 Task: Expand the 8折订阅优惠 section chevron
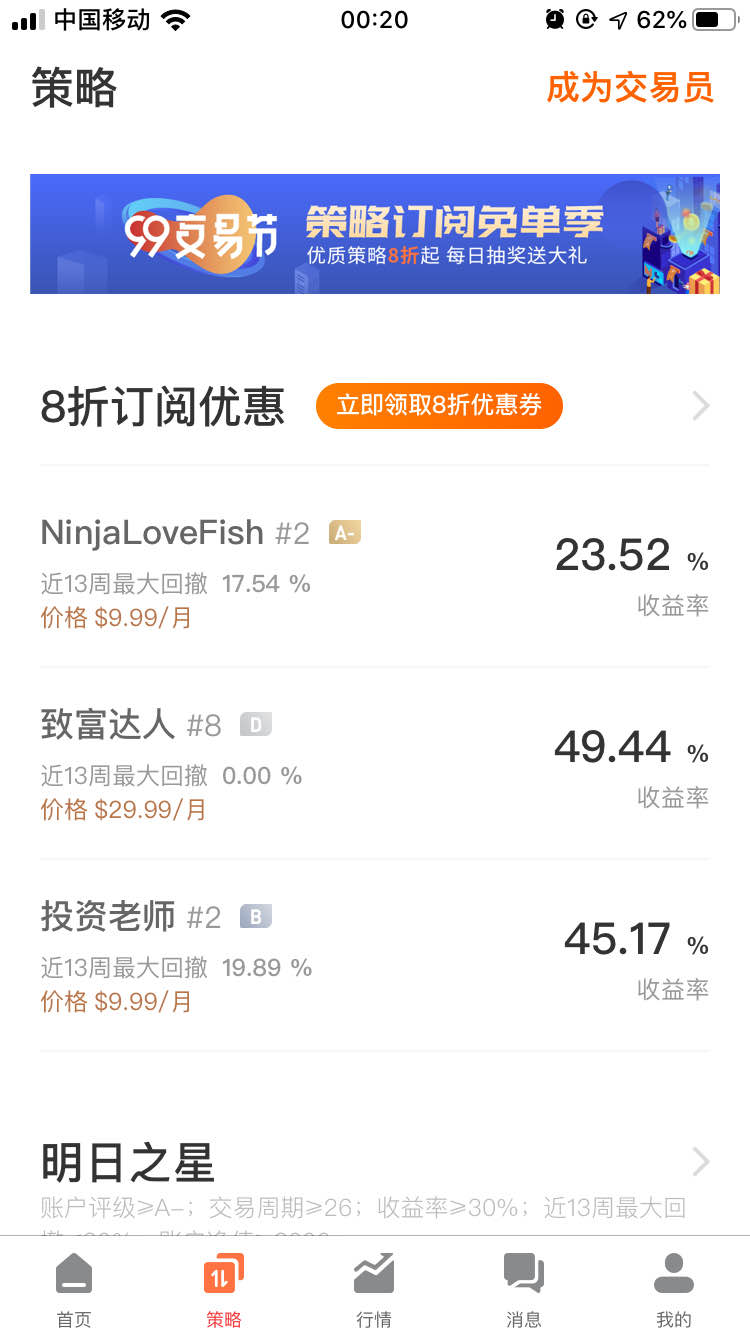click(701, 406)
